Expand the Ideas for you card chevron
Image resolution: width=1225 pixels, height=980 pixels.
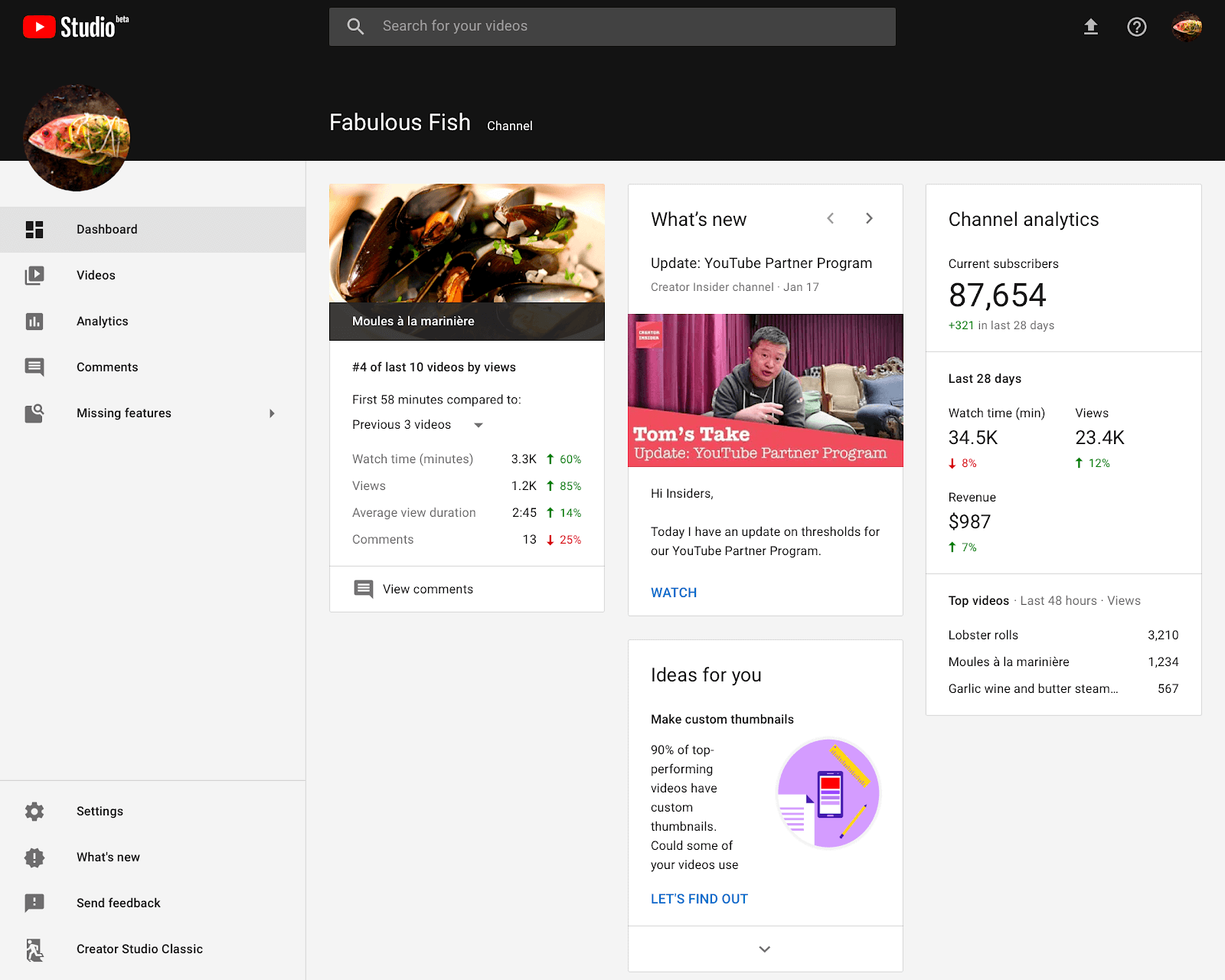764,949
